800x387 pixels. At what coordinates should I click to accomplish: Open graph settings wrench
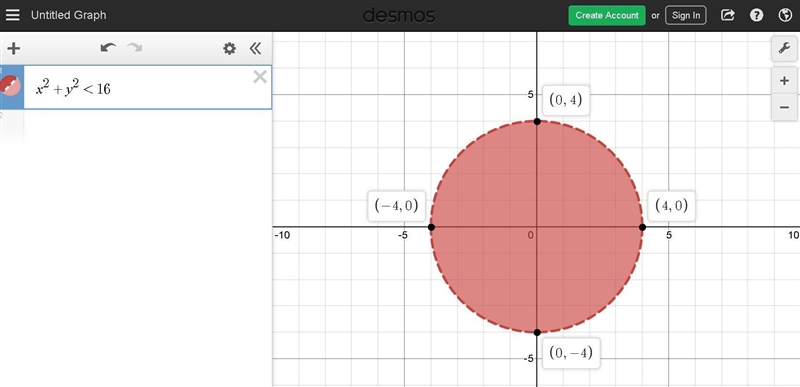(x=784, y=48)
